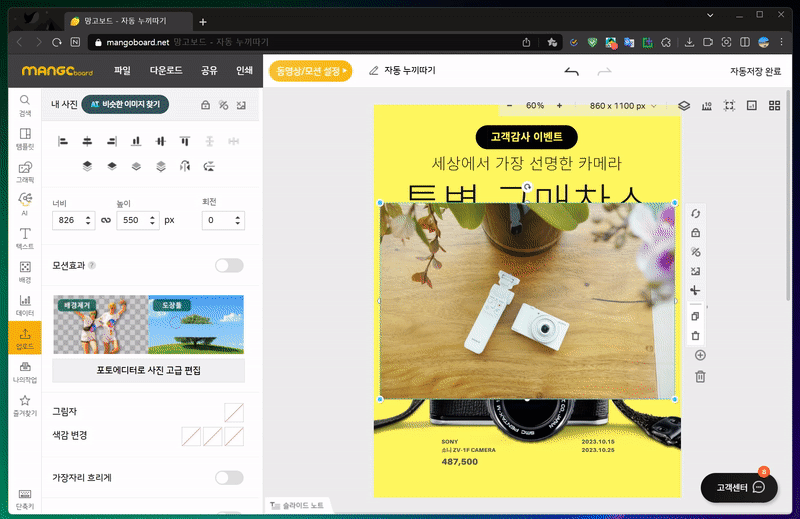Align selected object to the top

click(x=185, y=141)
